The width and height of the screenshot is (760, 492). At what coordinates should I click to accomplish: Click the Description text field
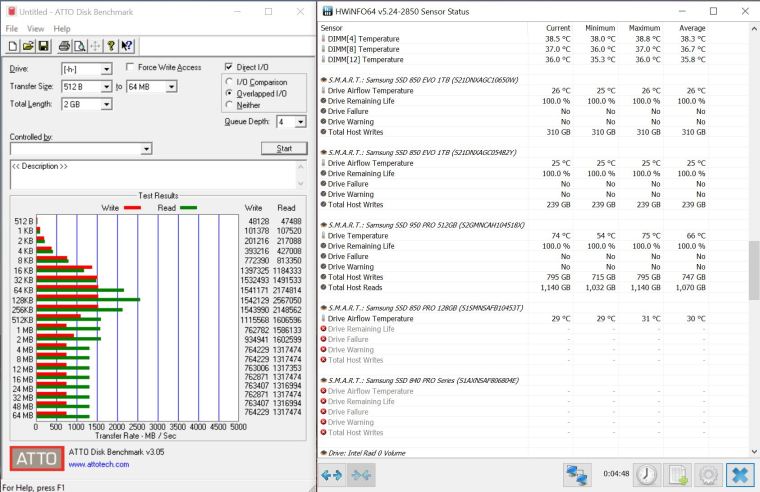[153, 174]
